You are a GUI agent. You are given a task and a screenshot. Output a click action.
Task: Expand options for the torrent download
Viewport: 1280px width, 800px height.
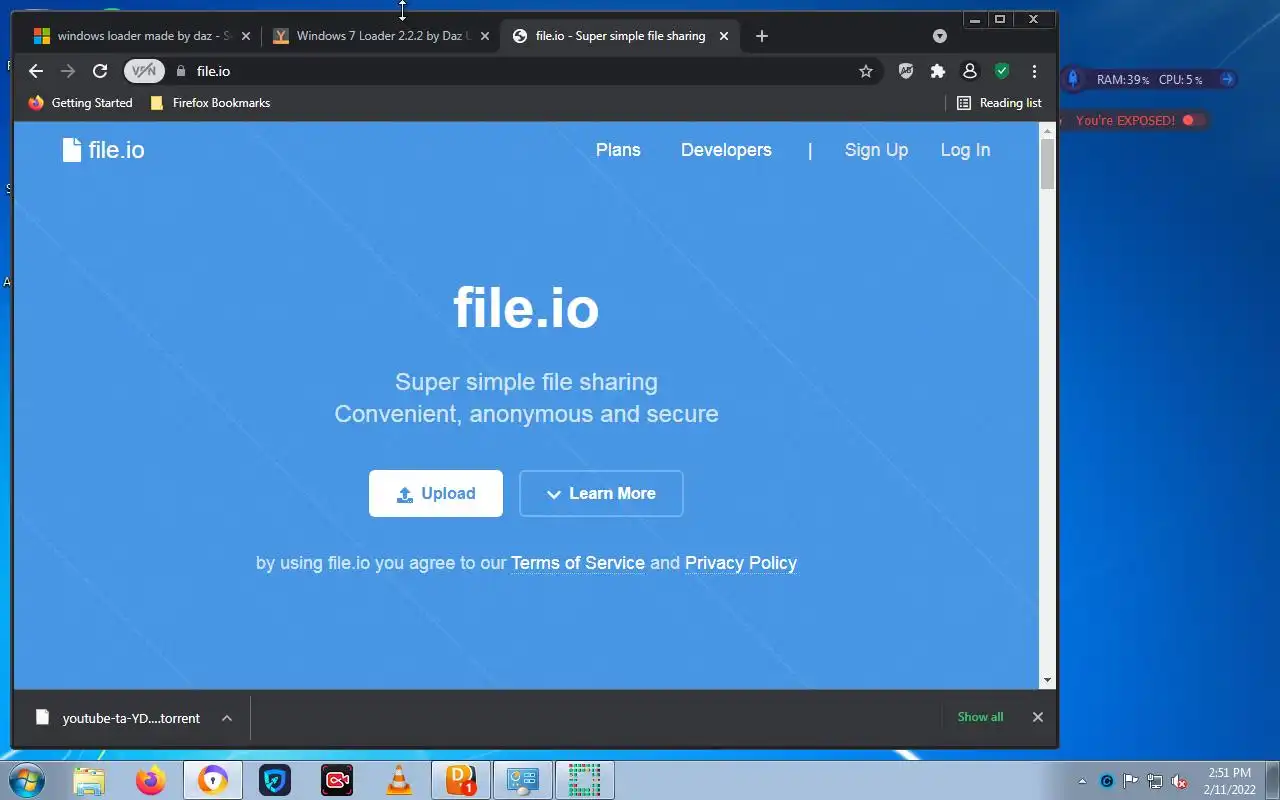point(227,718)
